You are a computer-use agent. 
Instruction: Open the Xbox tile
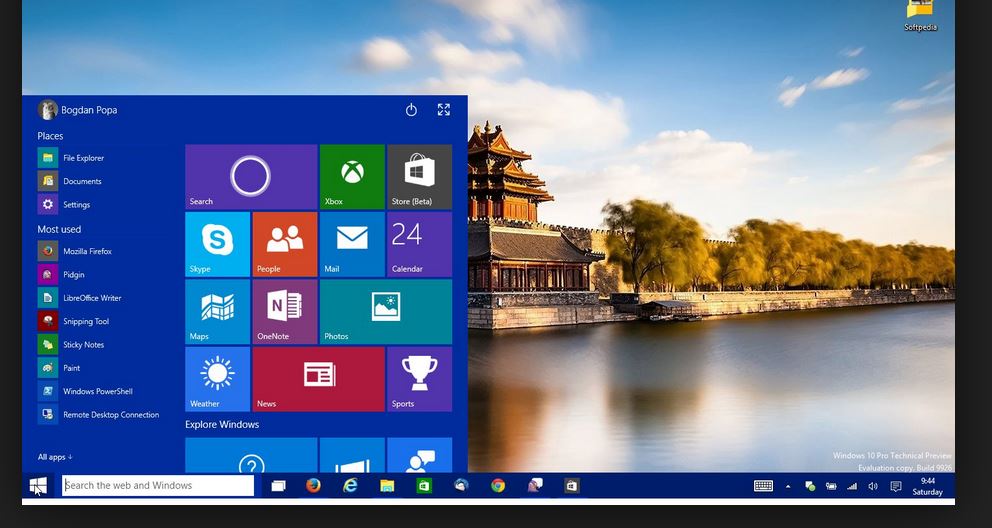(352, 176)
